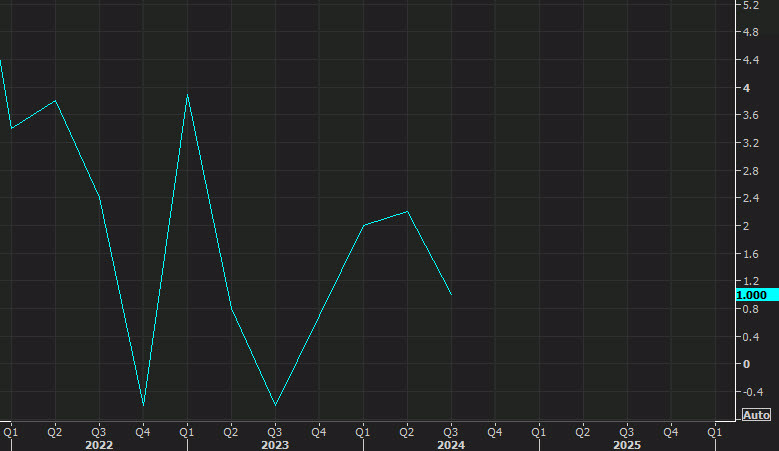The image size is (779, 451).
Task: Select the Q3 label above 2025
Action: (626, 432)
